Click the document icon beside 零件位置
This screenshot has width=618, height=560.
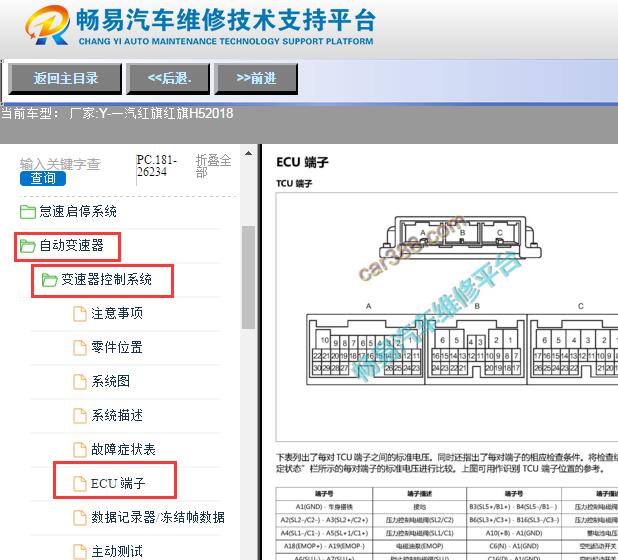80,348
